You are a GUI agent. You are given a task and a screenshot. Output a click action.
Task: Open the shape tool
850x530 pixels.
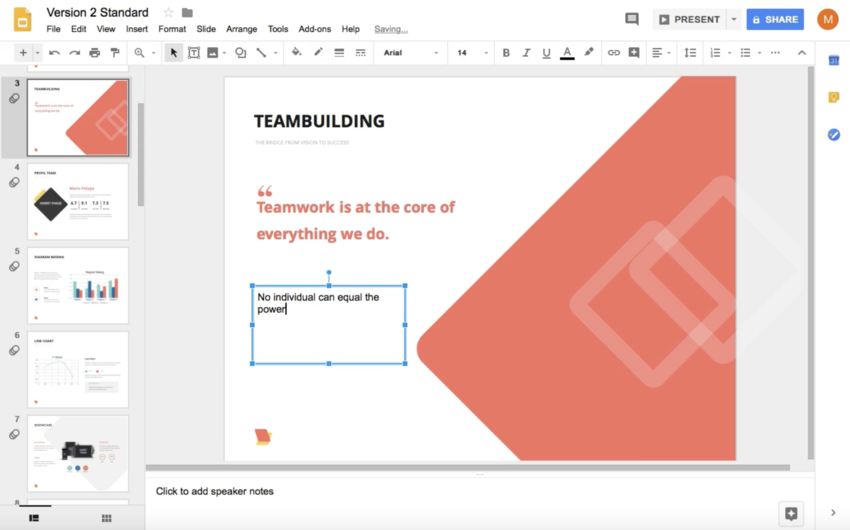pos(240,53)
